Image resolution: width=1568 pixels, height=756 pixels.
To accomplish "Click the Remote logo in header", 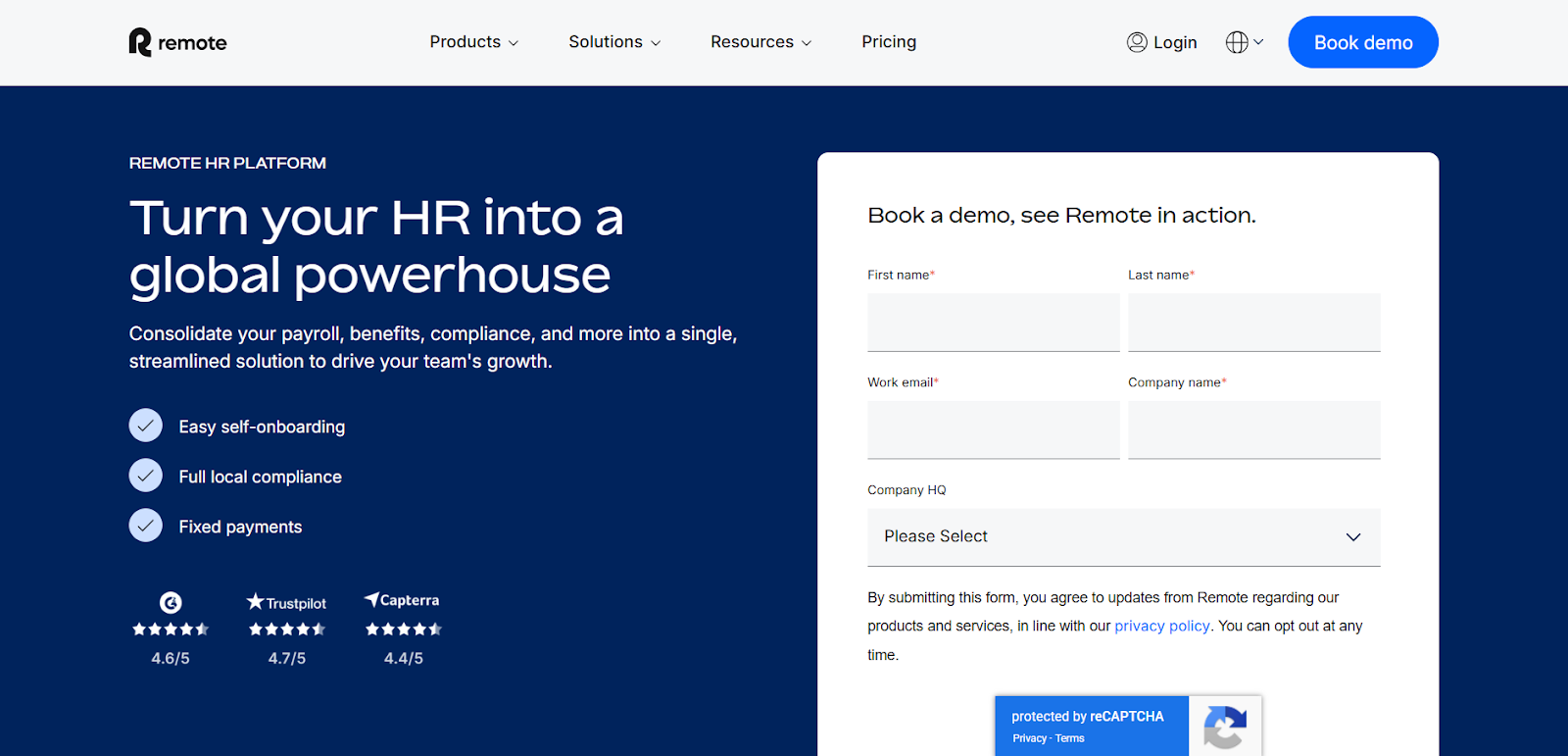I will pyautogui.click(x=177, y=42).
